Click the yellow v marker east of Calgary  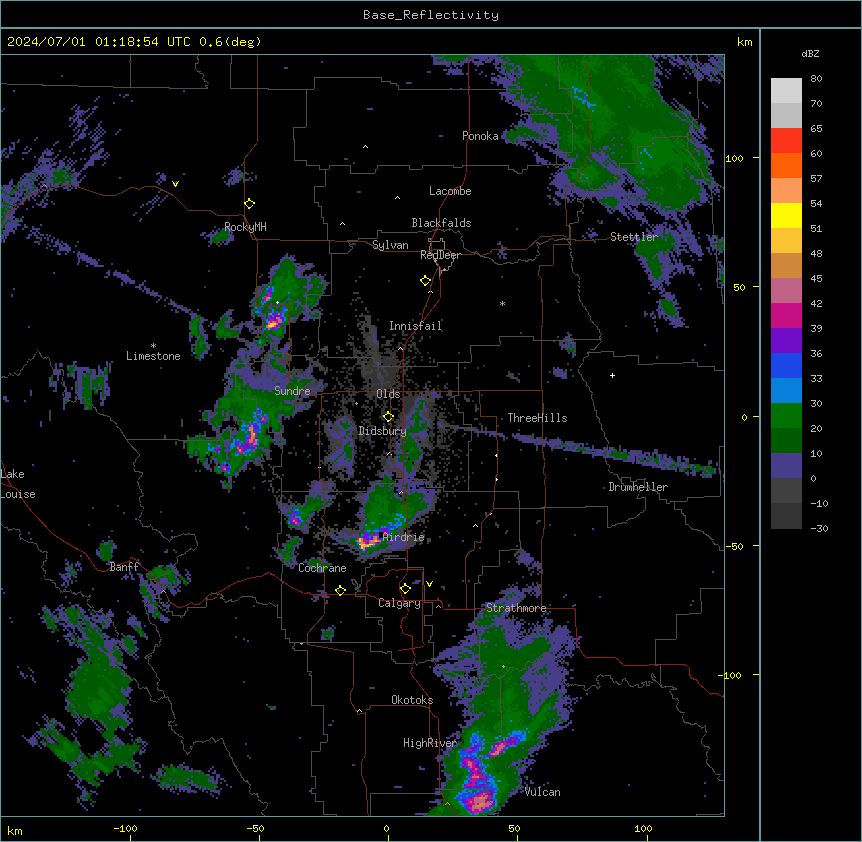click(429, 584)
